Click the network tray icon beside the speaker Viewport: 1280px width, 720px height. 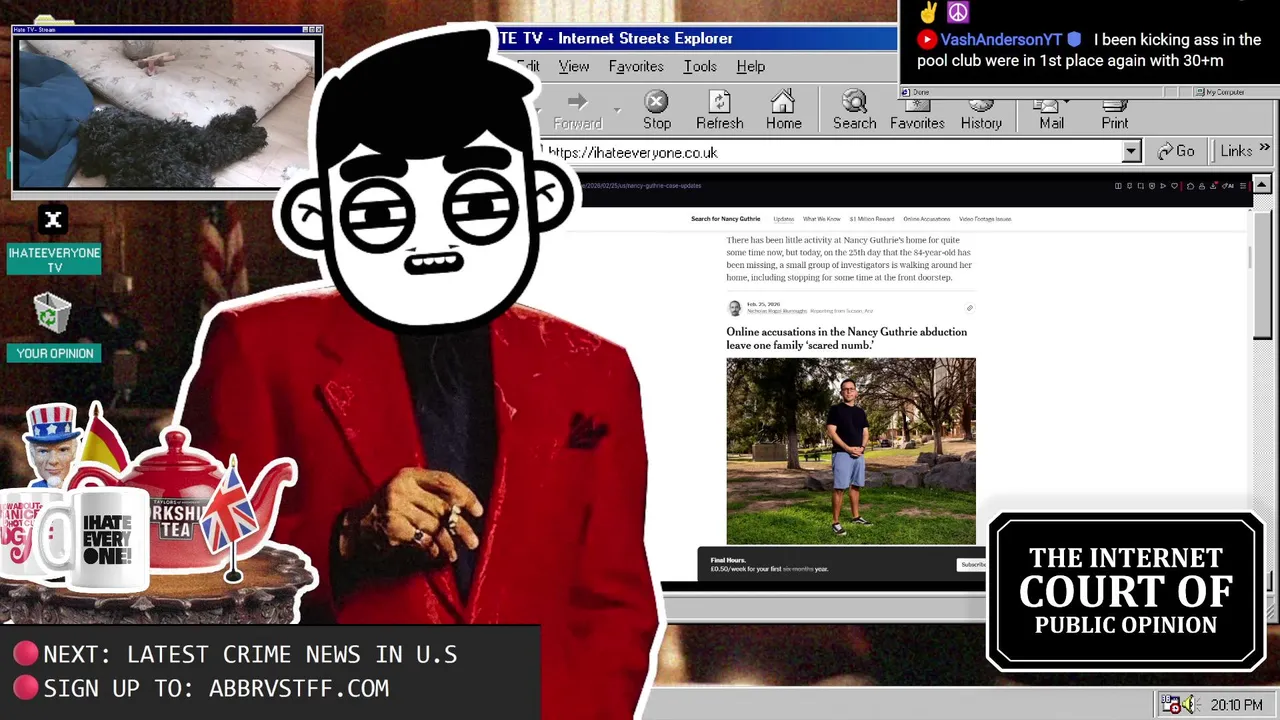(x=1170, y=705)
